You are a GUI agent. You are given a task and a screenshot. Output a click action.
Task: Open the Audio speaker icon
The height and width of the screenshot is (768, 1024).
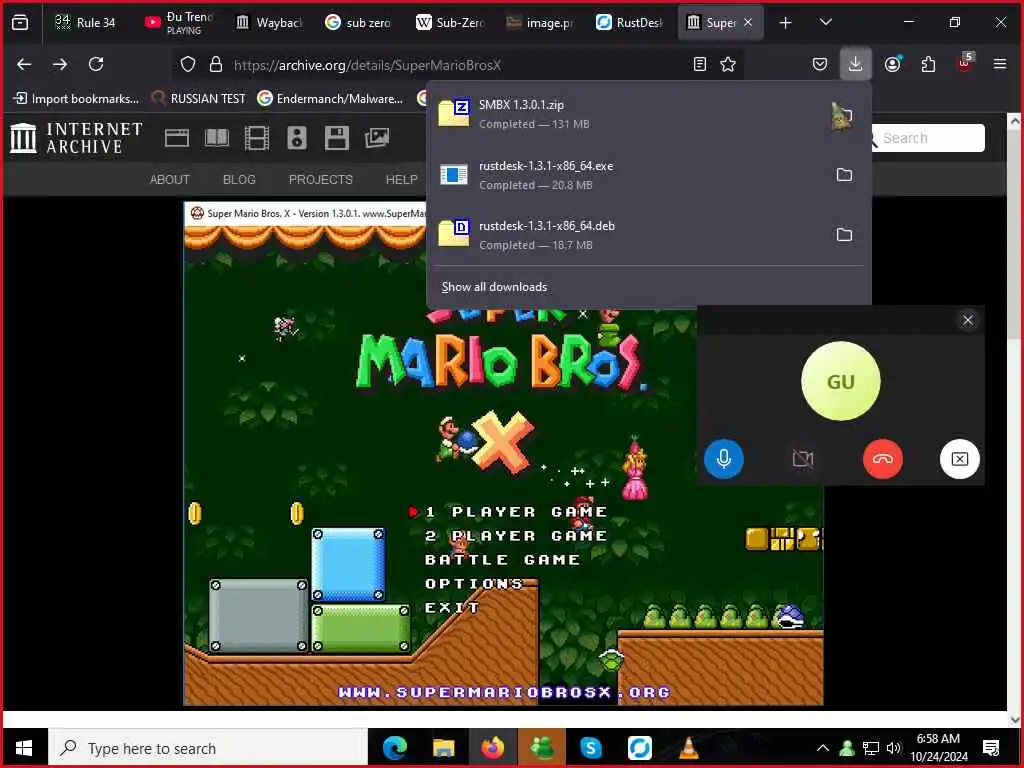click(296, 138)
